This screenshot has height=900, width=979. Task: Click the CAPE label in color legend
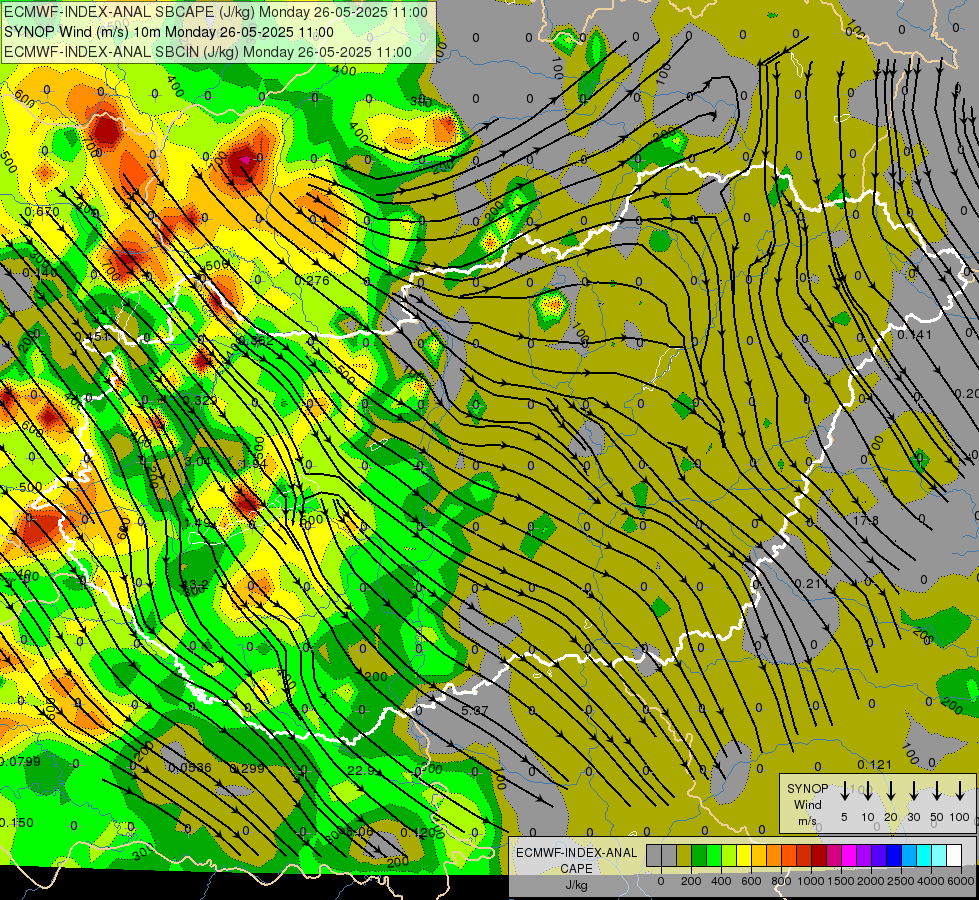click(576, 869)
